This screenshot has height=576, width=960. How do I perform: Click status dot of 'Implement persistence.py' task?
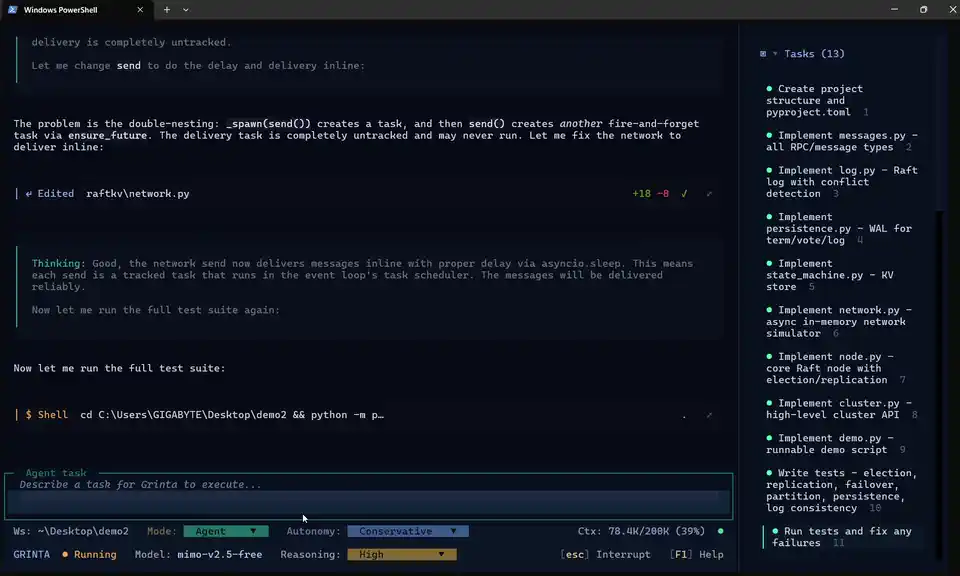pos(769,217)
